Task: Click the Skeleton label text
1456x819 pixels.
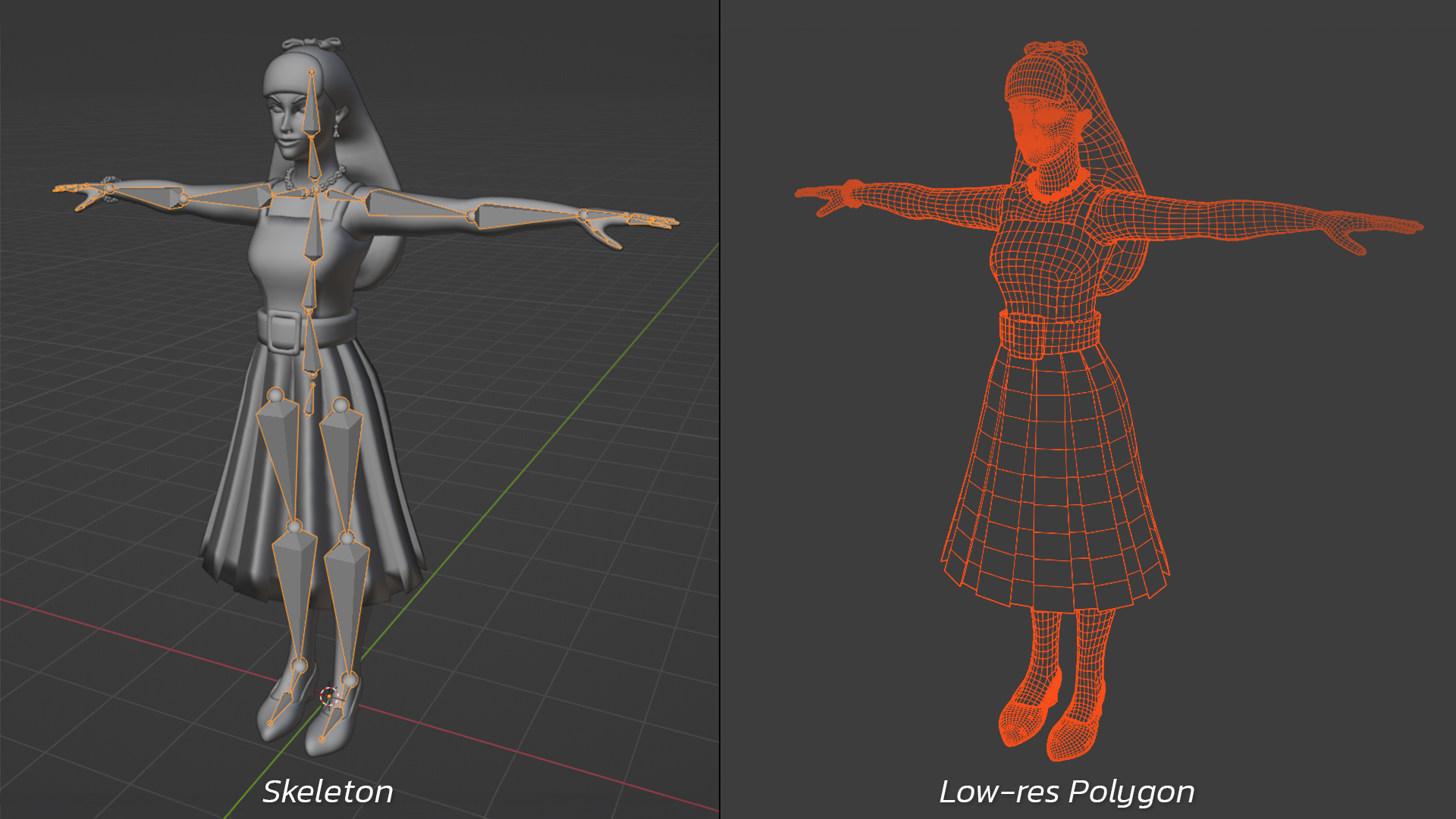Action: 328,792
